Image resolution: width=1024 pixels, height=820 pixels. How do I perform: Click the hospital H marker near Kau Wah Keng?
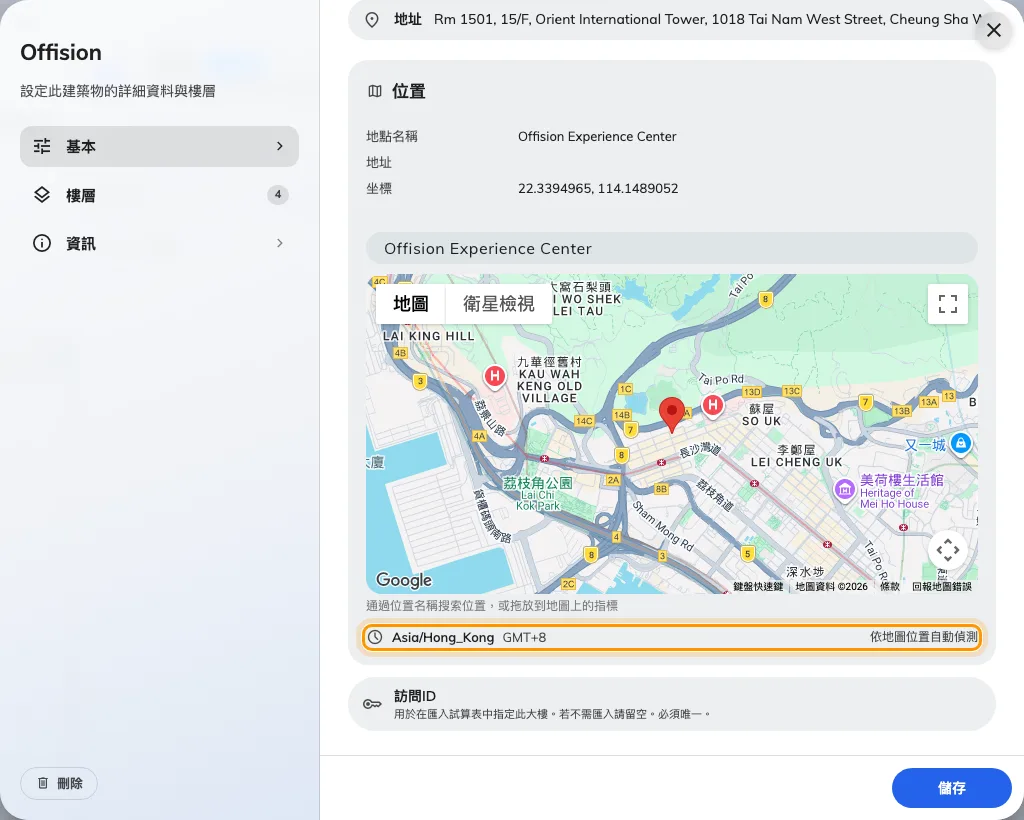494,376
